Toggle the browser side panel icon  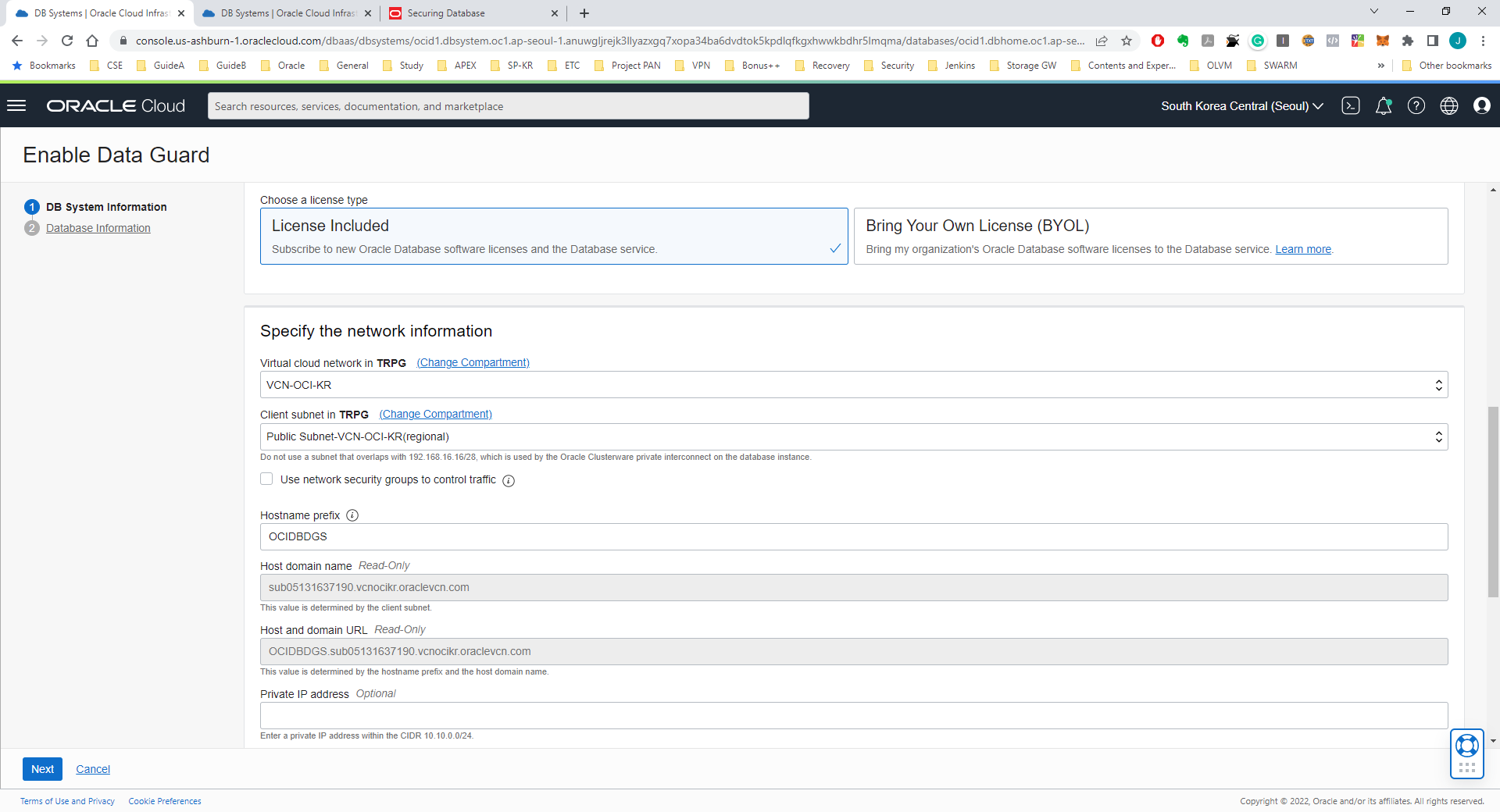pyautogui.click(x=1433, y=41)
